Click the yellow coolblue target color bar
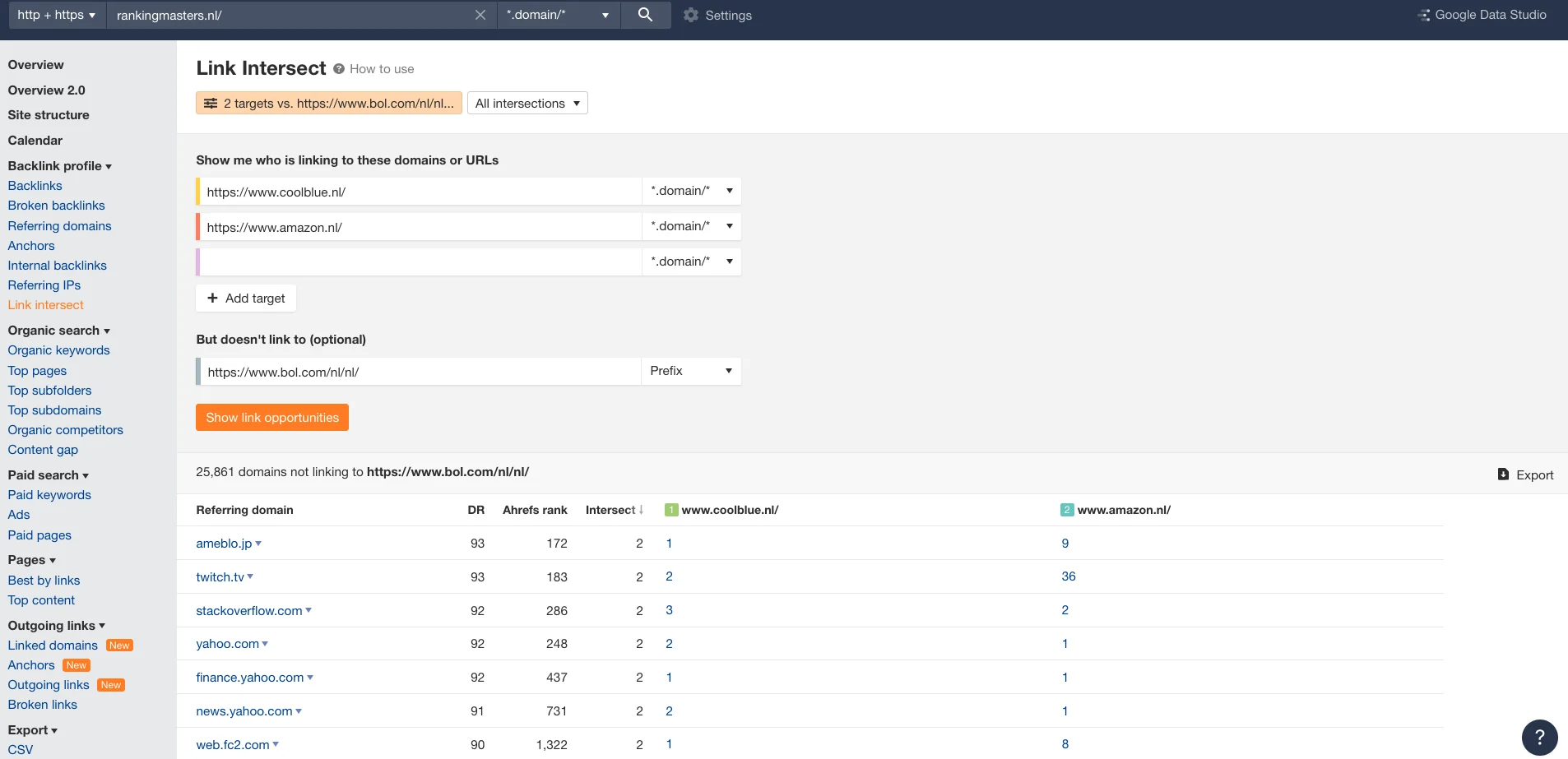The height and width of the screenshot is (759, 1568). click(x=198, y=191)
